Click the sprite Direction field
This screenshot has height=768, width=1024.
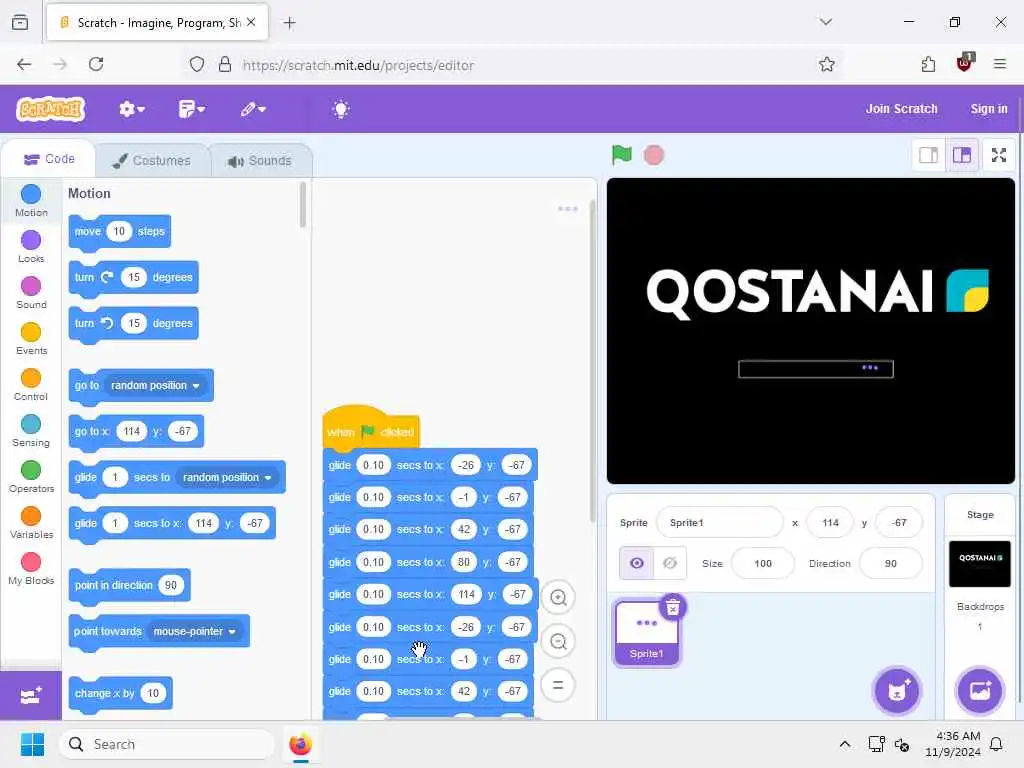click(891, 563)
